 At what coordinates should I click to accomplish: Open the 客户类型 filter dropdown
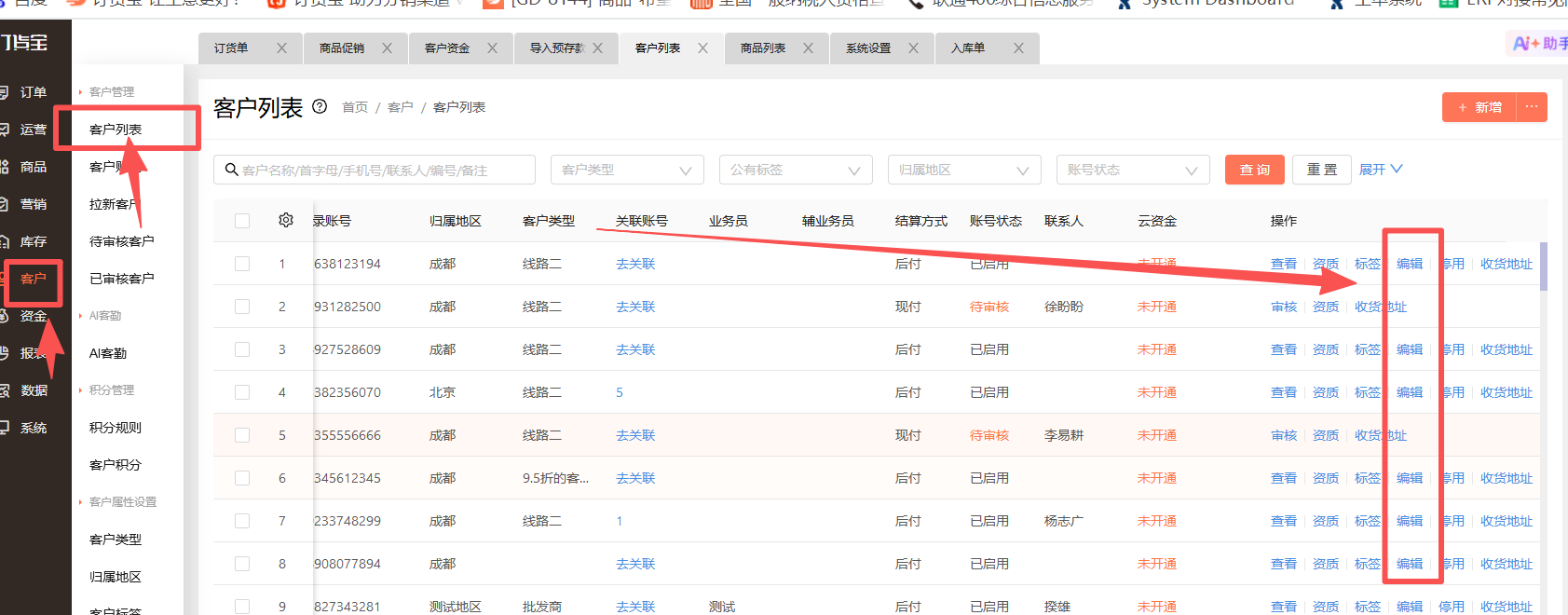[x=627, y=170]
